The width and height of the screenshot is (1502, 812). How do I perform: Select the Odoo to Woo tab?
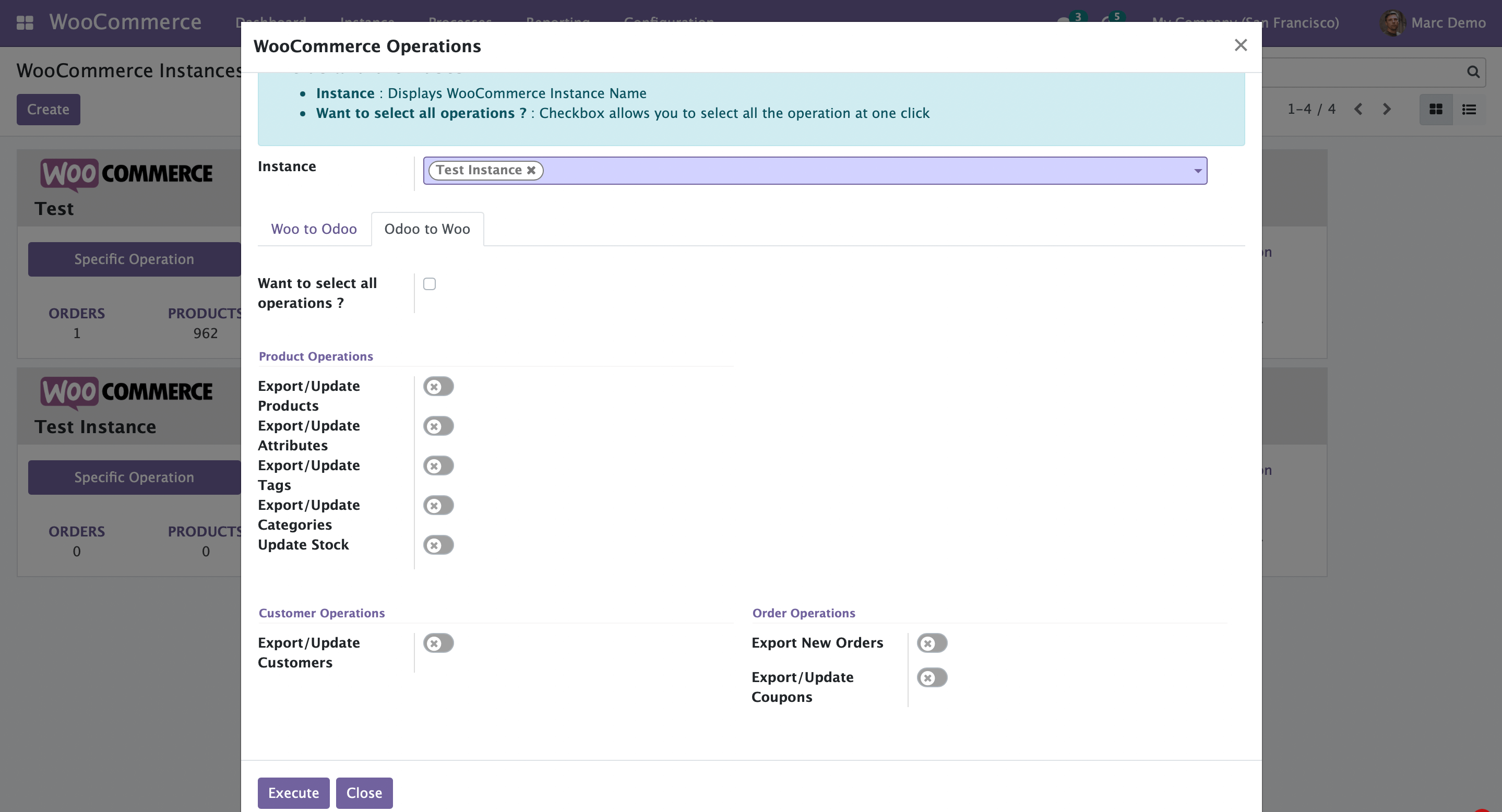pyautogui.click(x=427, y=229)
